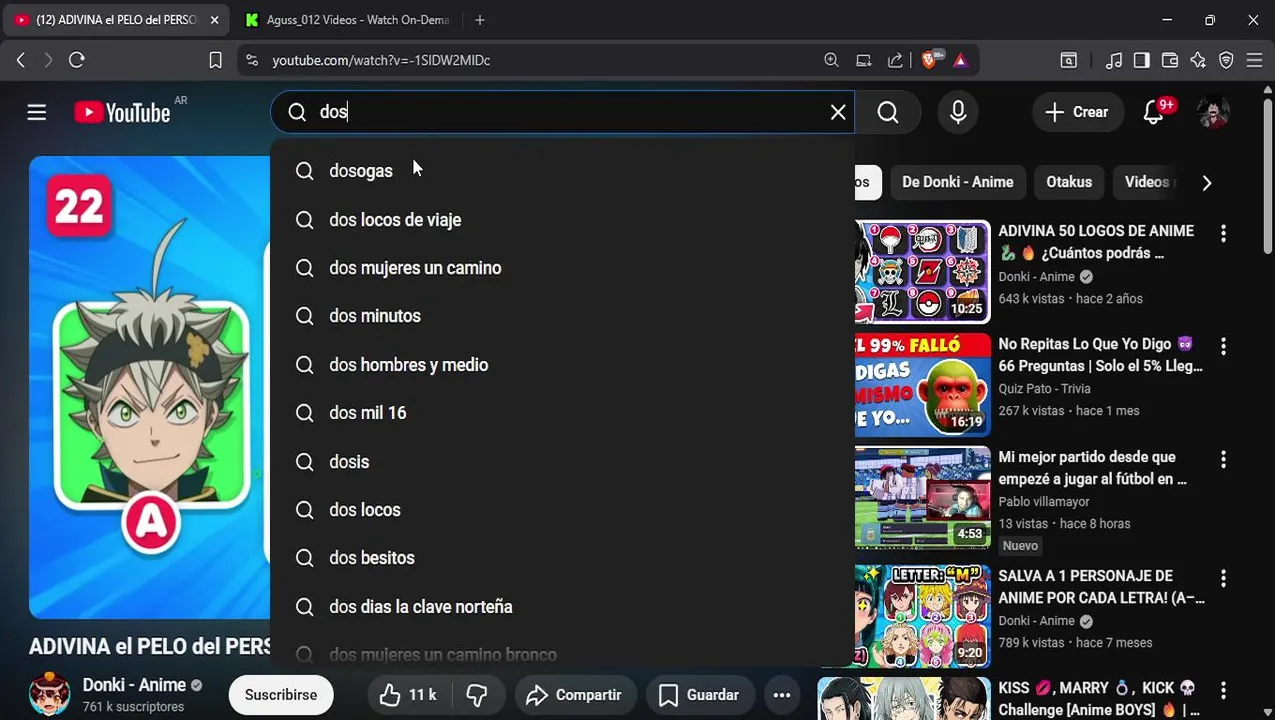Close the ADIVINA el PELO tab
This screenshot has width=1275, height=720.
click(x=214, y=20)
